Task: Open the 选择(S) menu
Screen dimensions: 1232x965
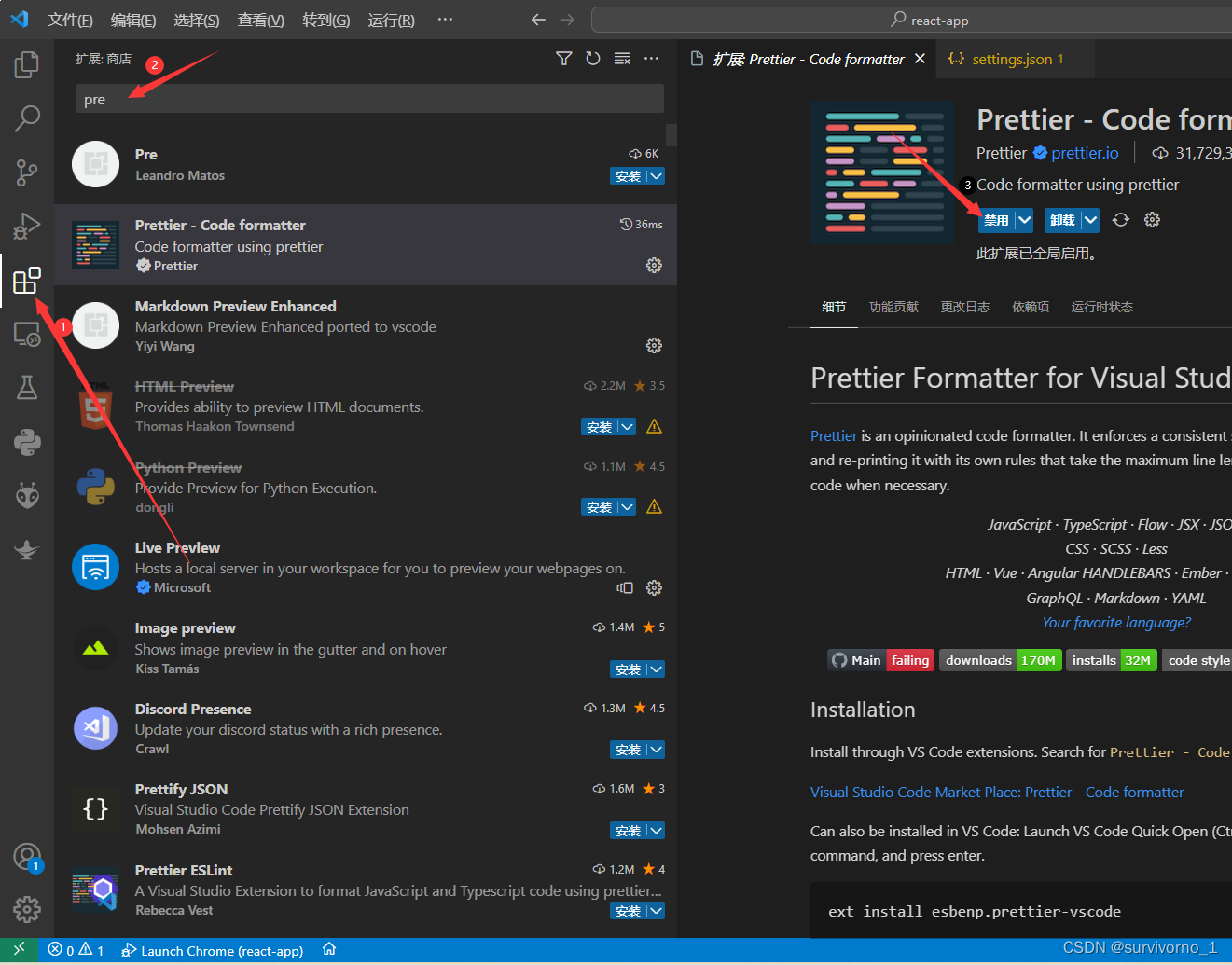Action: [197, 20]
